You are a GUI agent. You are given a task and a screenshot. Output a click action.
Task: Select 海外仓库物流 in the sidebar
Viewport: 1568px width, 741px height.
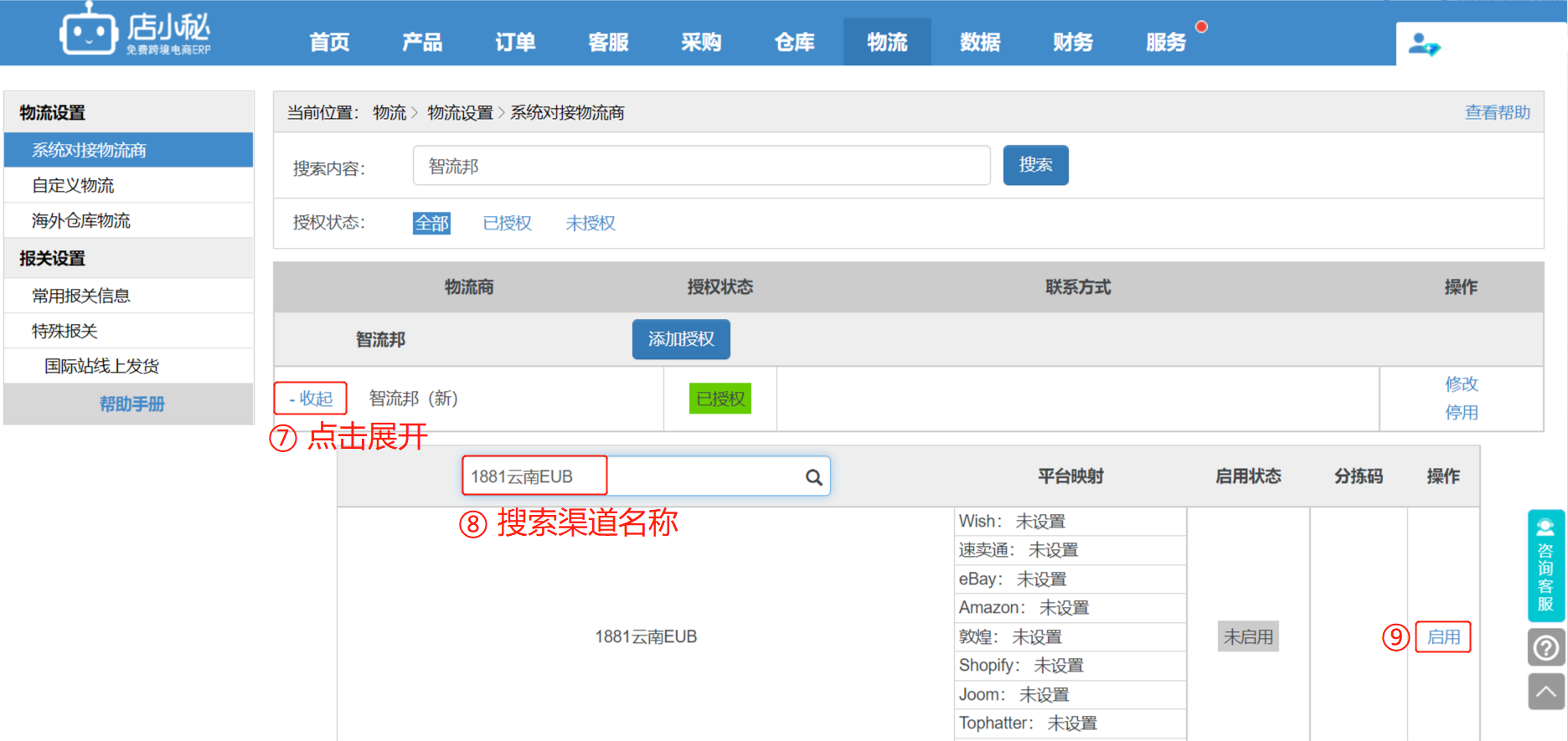(x=129, y=220)
